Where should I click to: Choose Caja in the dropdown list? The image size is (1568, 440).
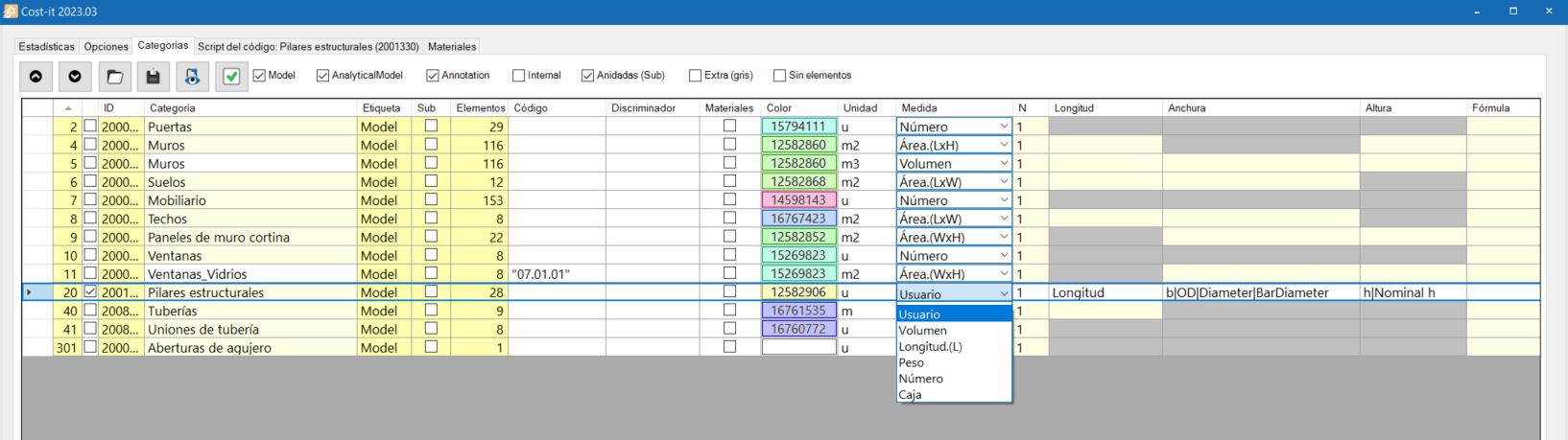point(954,395)
